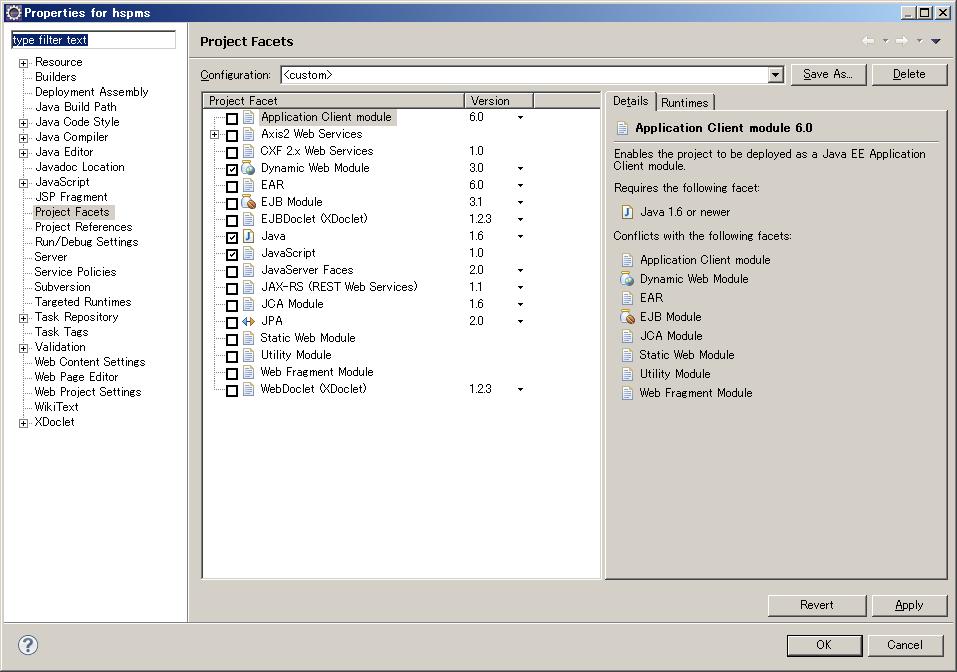
Task: Focus the type filter text field
Action: point(93,40)
